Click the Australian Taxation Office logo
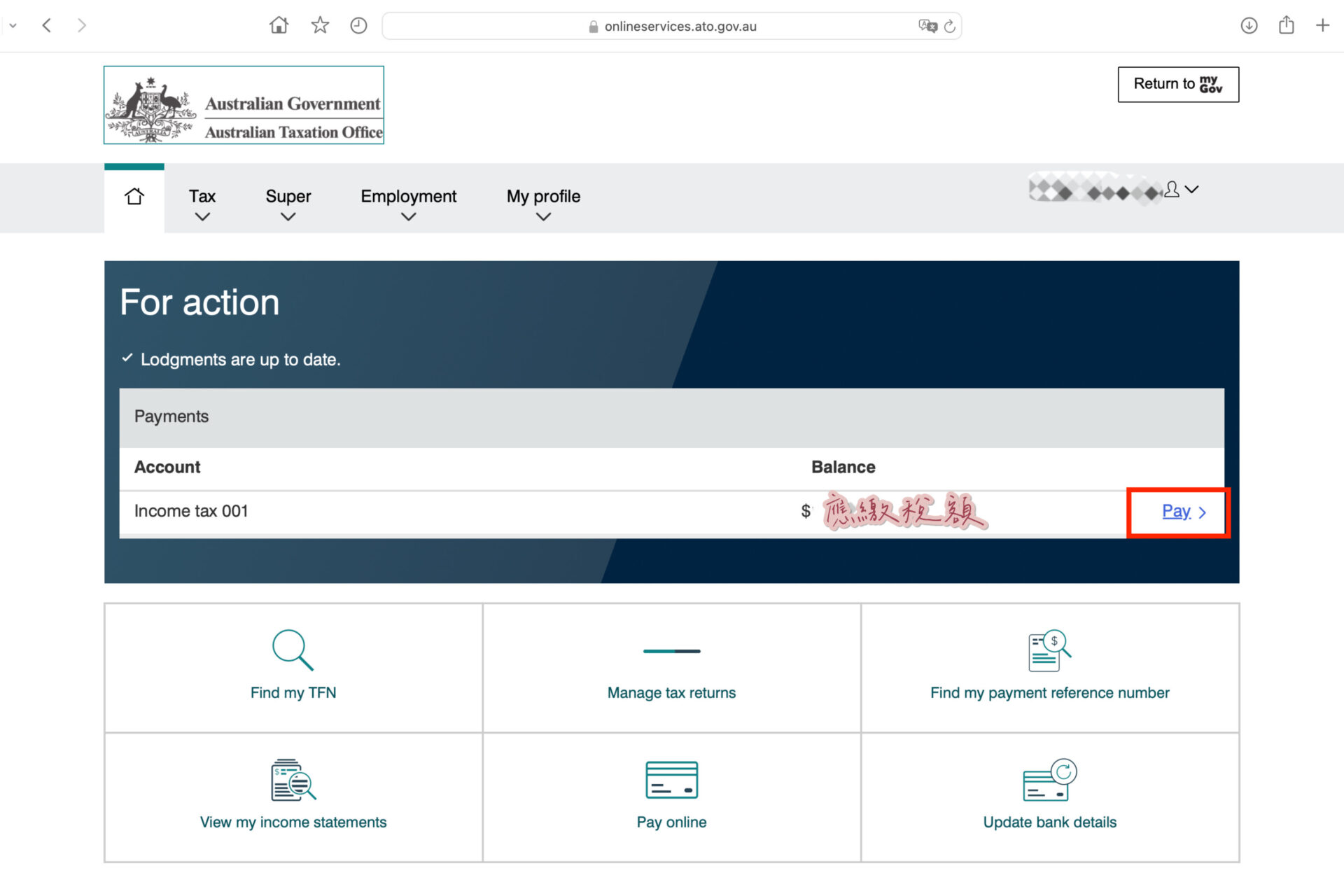 [244, 105]
